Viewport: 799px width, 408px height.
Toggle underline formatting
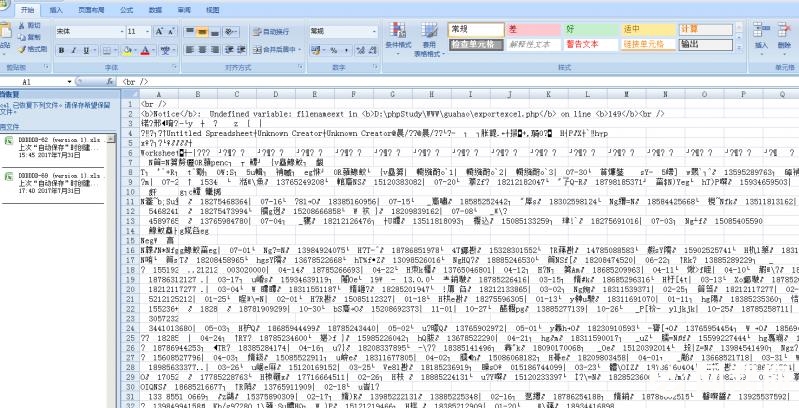point(85,49)
